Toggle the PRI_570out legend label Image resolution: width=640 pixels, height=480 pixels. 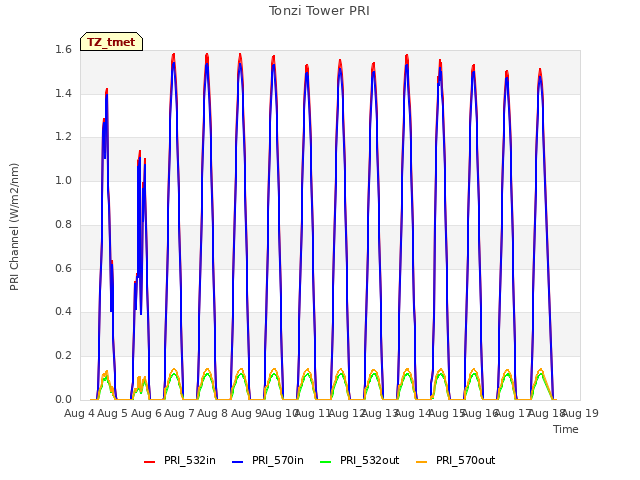(465, 460)
